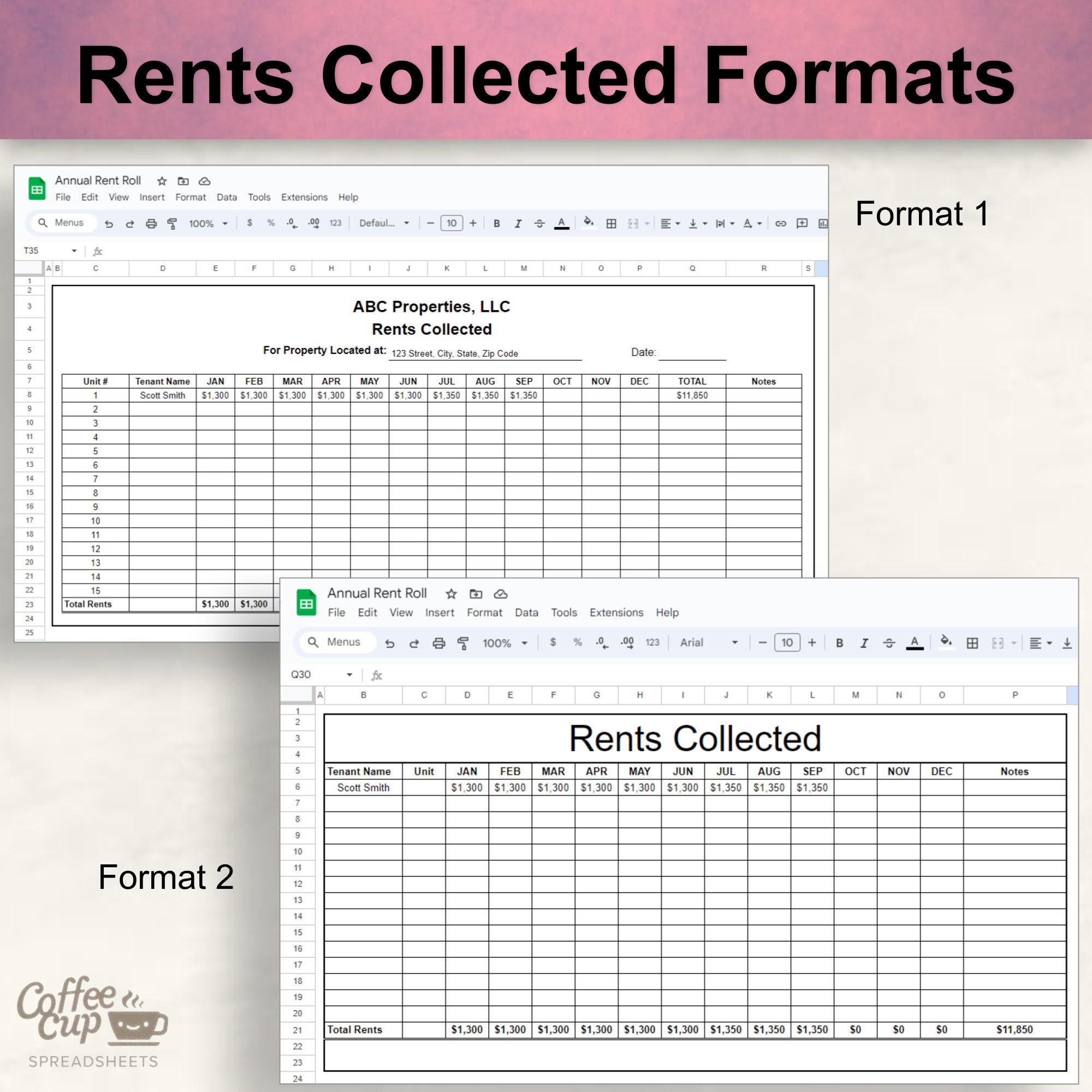Image resolution: width=1092 pixels, height=1092 pixels.
Task: Open horizontal align dropdown in Format 1 window
Action: coord(670,223)
